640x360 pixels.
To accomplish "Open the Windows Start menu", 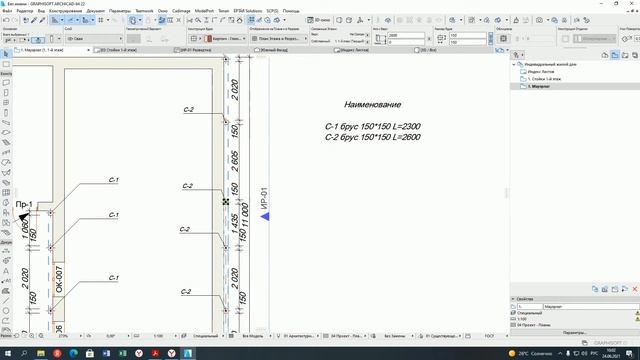I will [x=8, y=353].
